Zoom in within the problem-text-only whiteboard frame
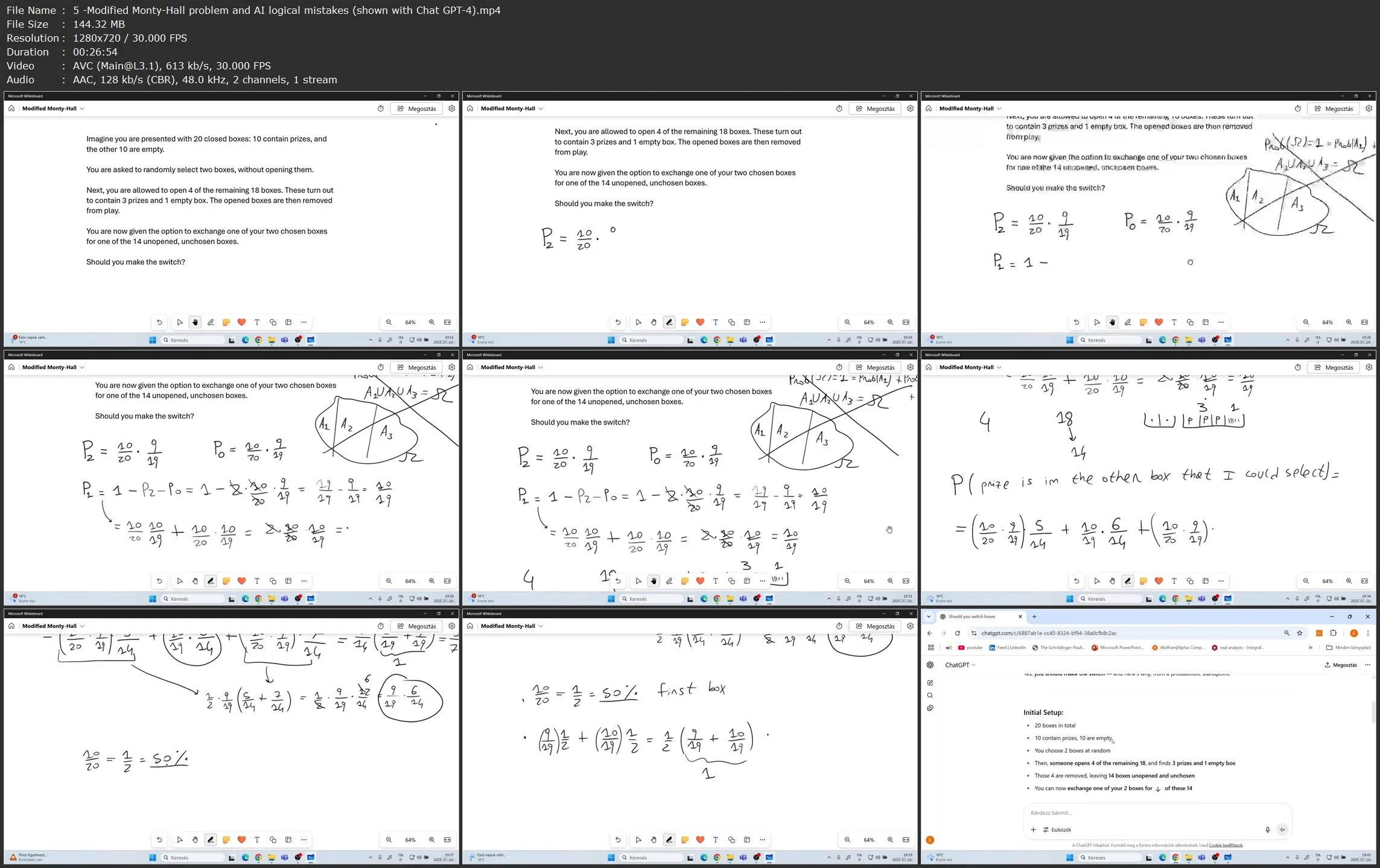Image resolution: width=1380 pixels, height=868 pixels. [x=431, y=322]
